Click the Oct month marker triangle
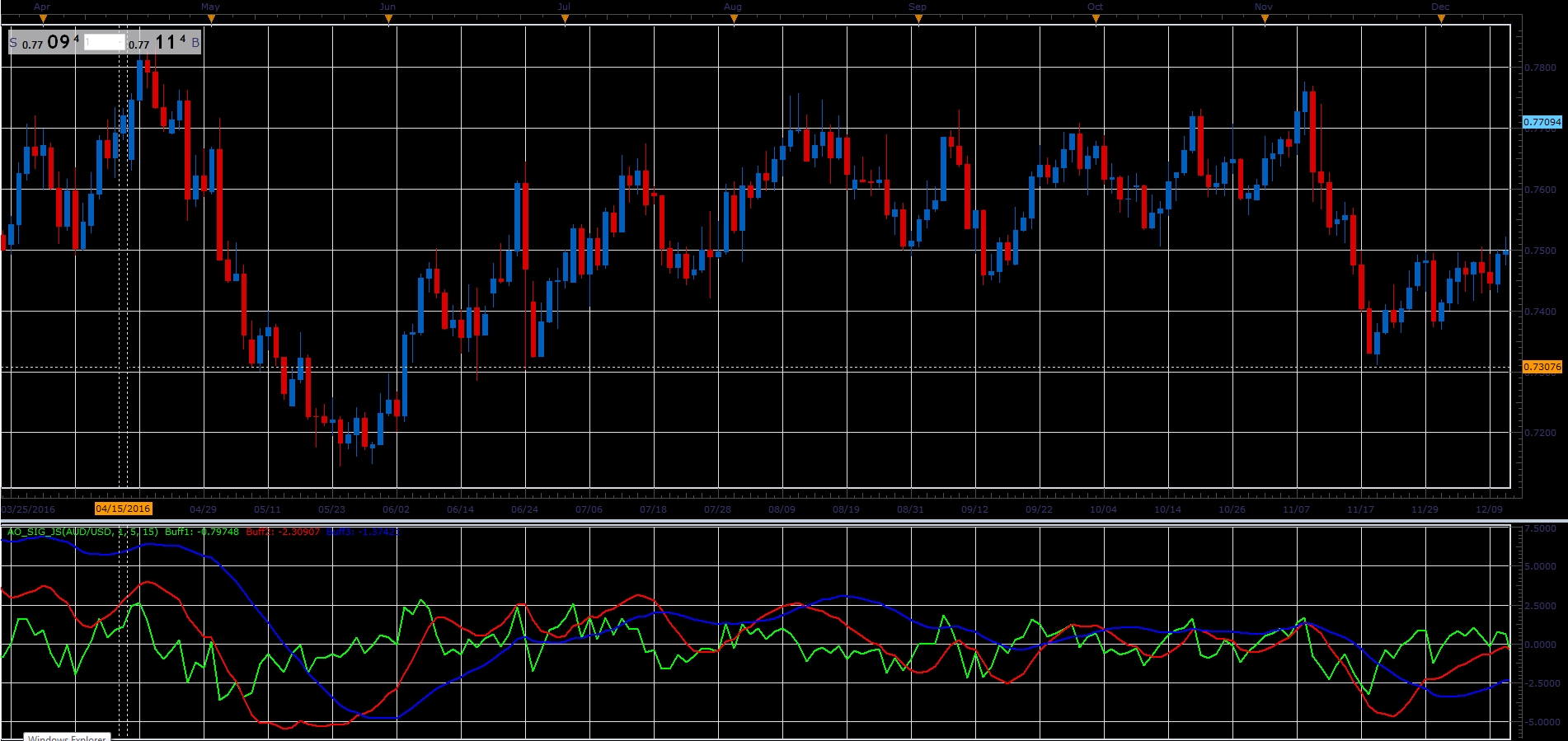The height and width of the screenshot is (741, 1568). [1096, 19]
